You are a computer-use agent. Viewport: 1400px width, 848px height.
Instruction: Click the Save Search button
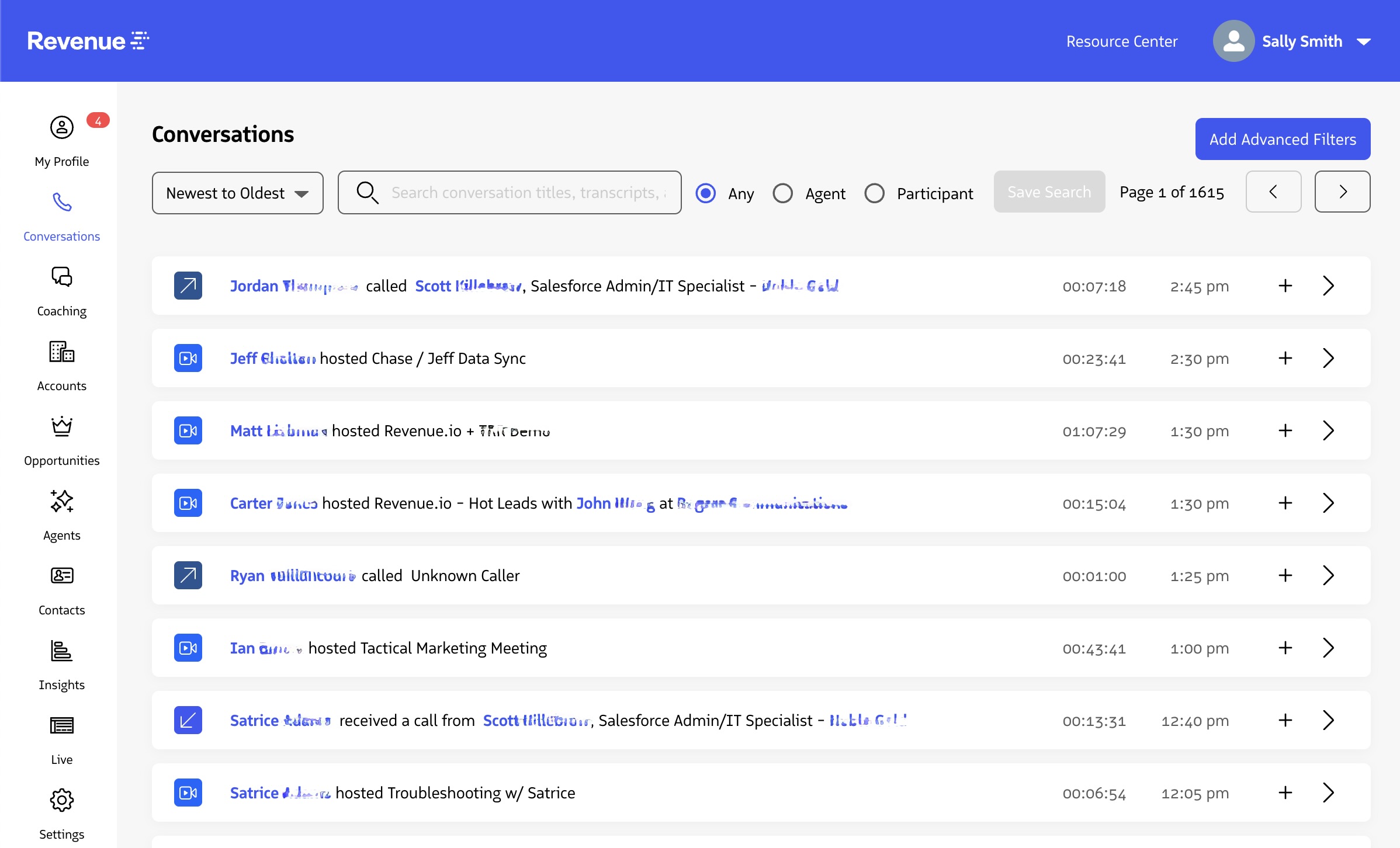tap(1049, 192)
